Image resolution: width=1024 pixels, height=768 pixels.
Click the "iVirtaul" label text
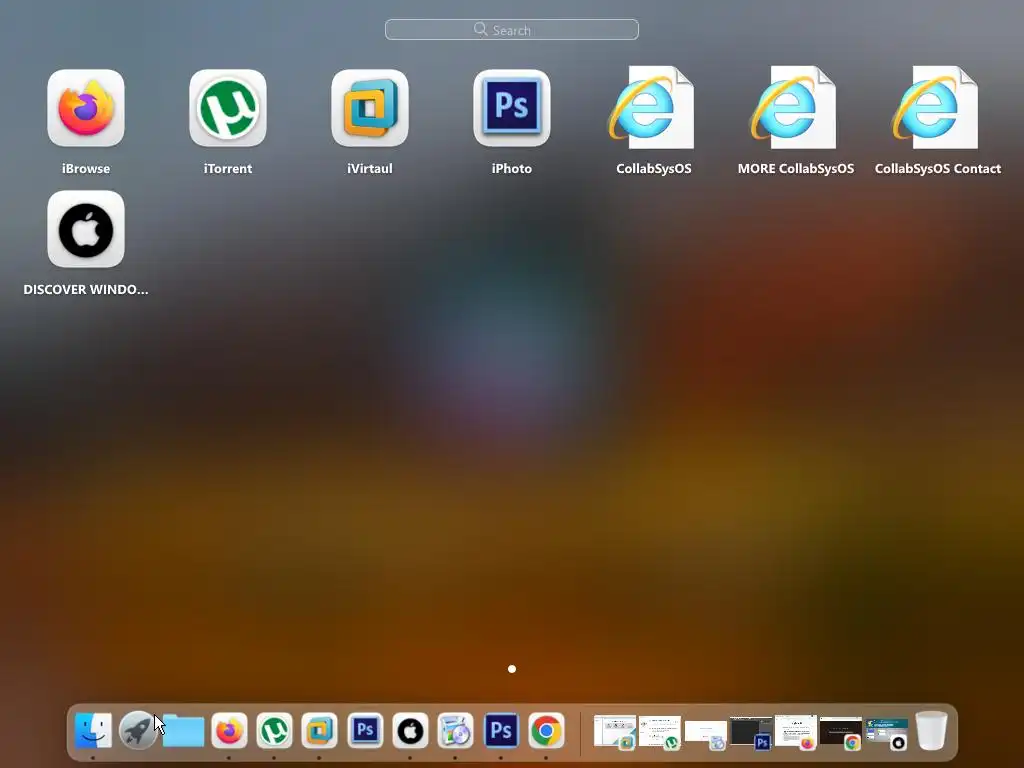pos(370,168)
